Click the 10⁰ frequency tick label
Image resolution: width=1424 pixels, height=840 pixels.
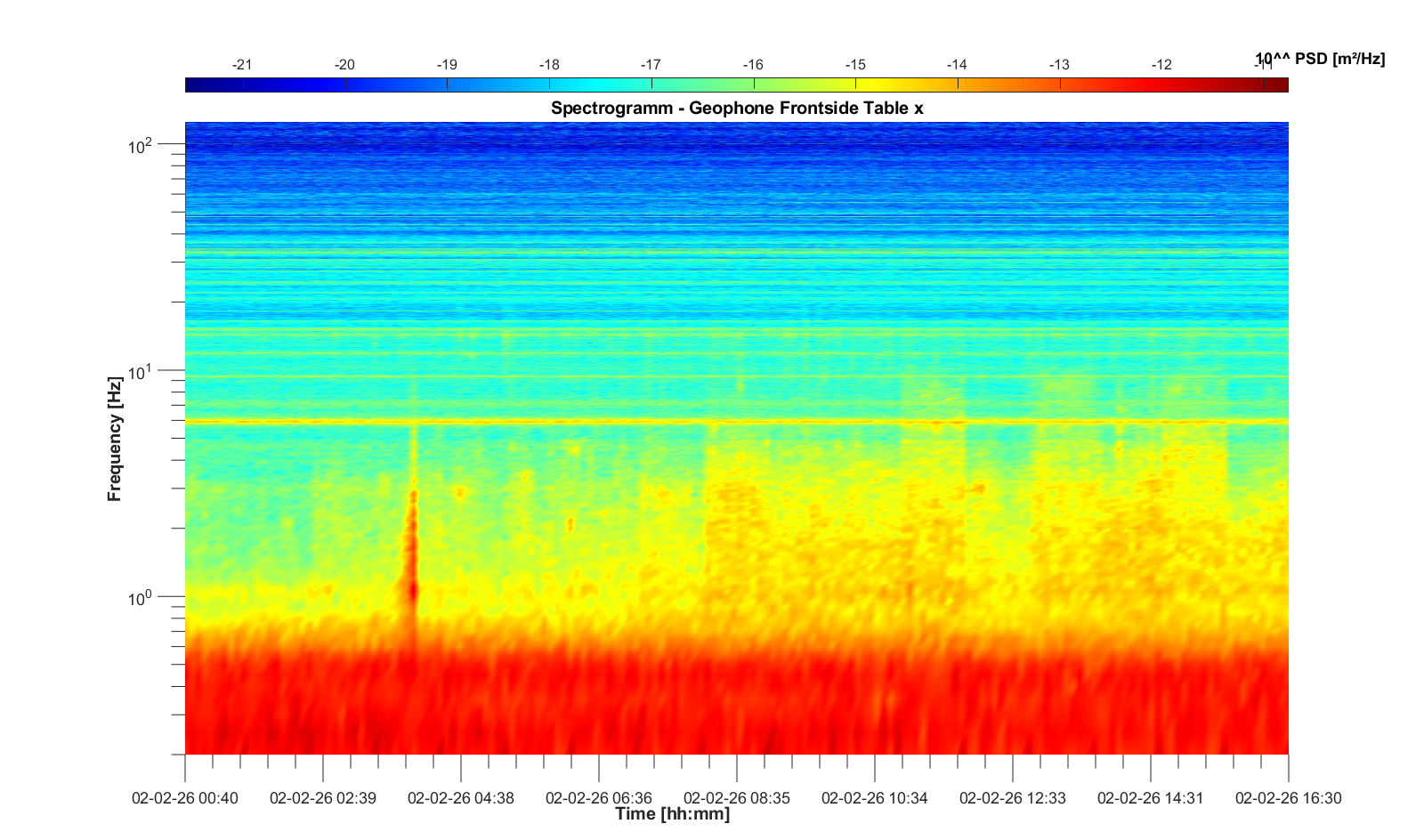tap(141, 597)
